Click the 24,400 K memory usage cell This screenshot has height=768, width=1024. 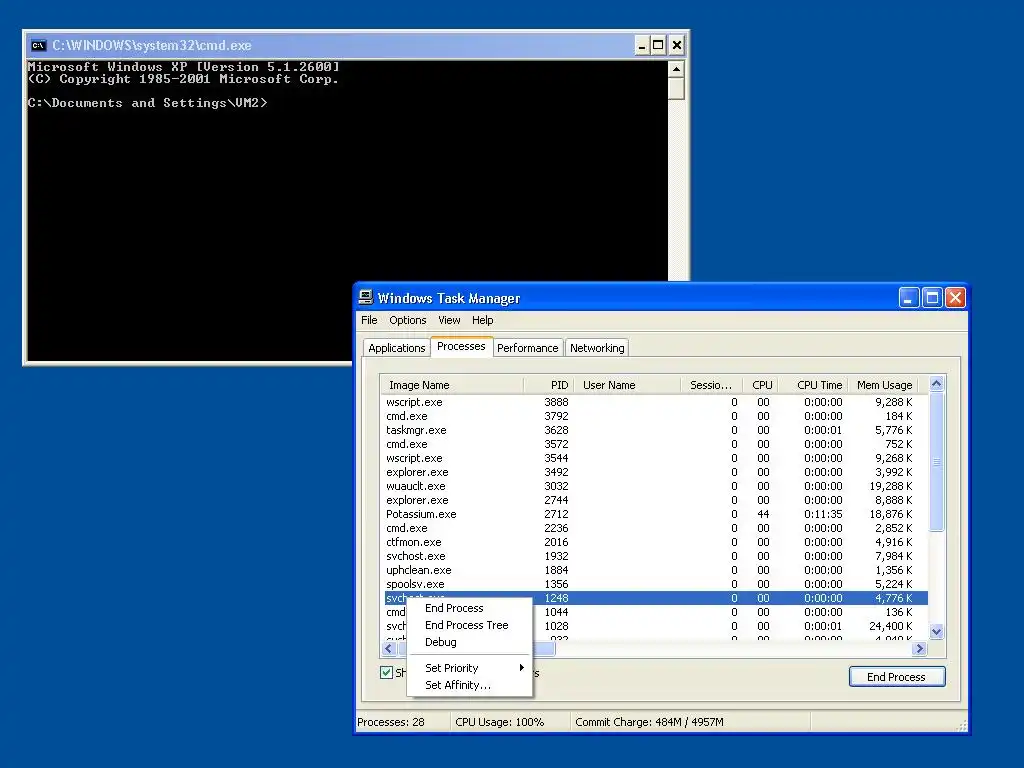click(891, 626)
